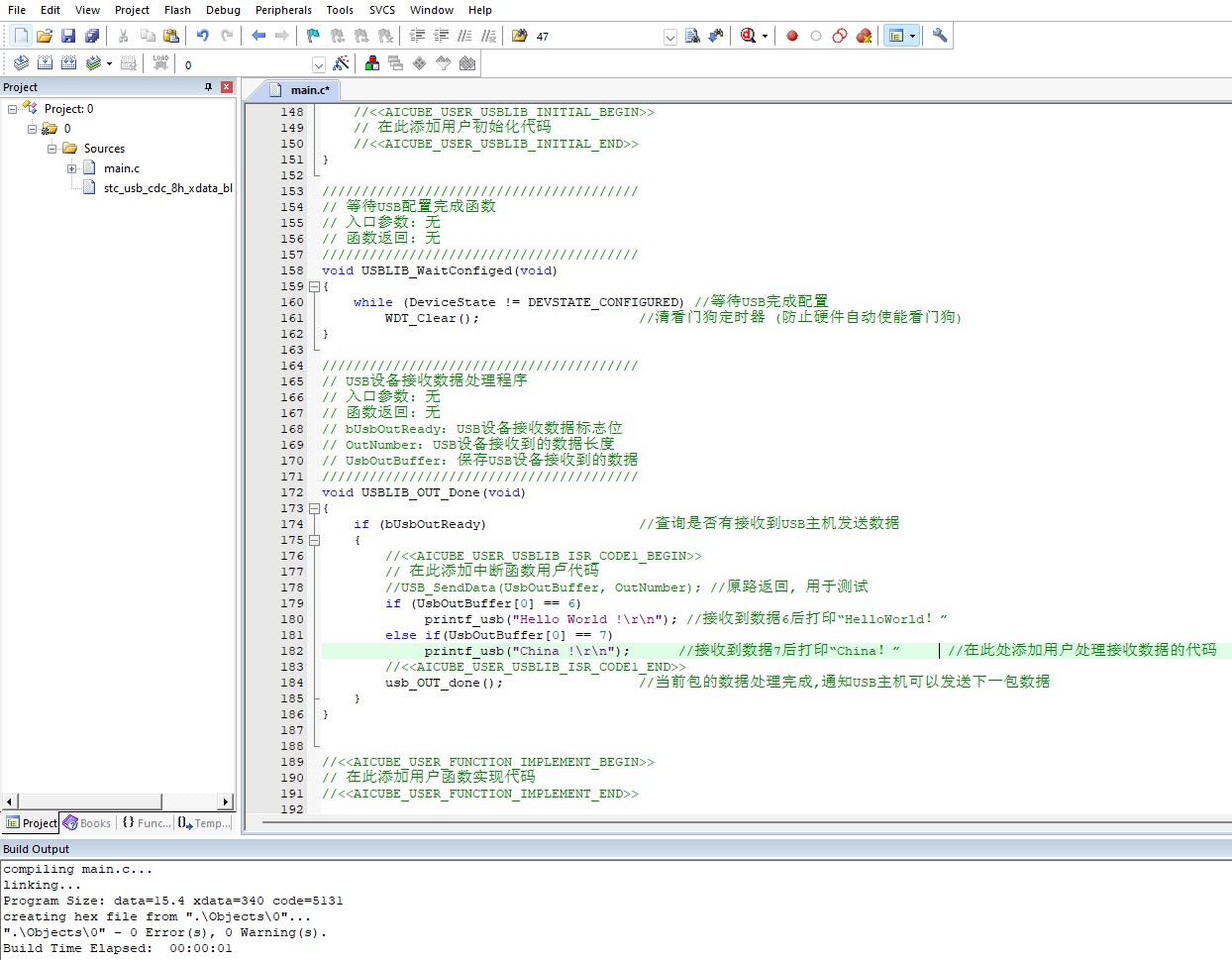Click the Project panel's scroll-left arrow

[10, 801]
